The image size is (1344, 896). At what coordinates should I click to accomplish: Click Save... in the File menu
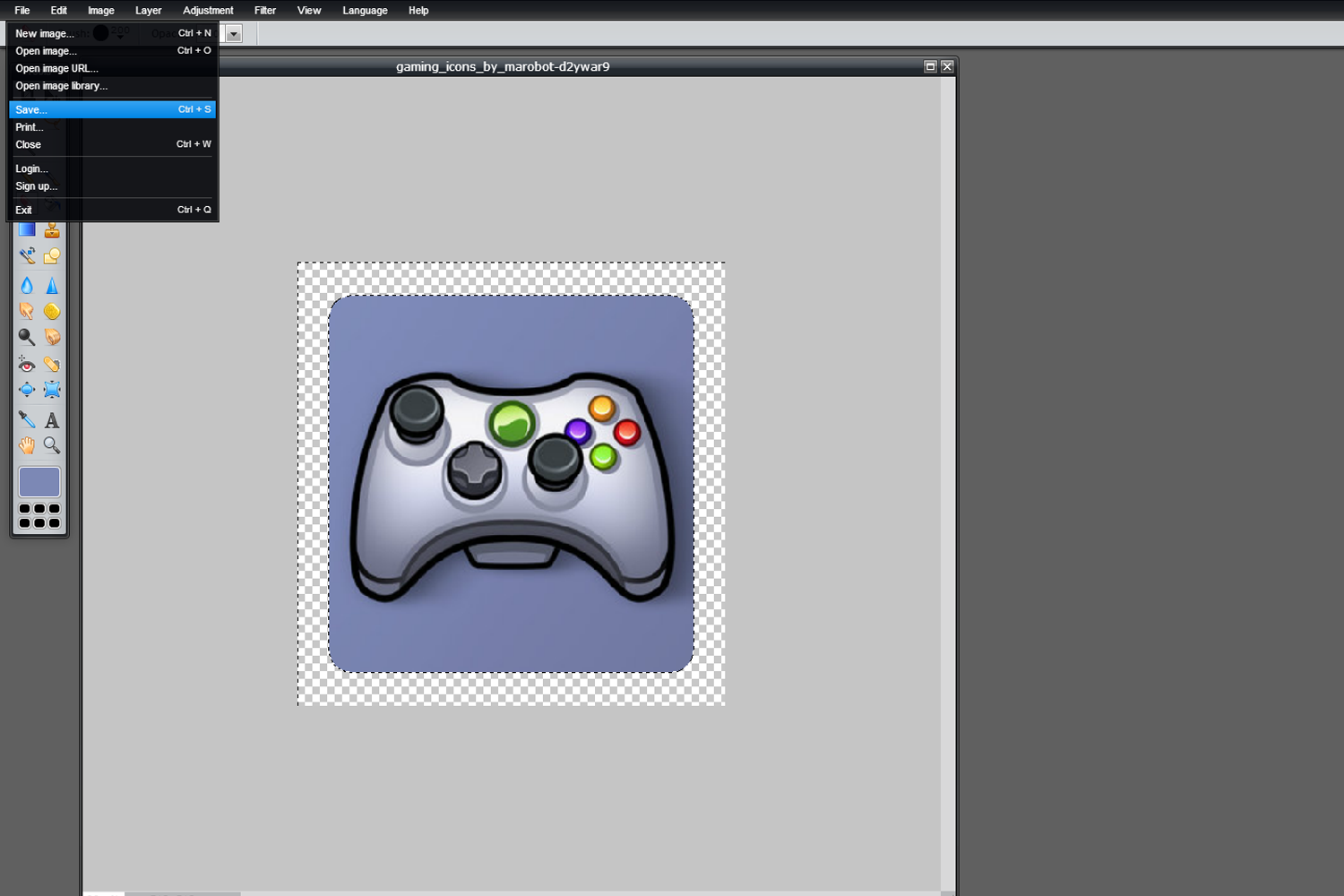click(x=113, y=109)
